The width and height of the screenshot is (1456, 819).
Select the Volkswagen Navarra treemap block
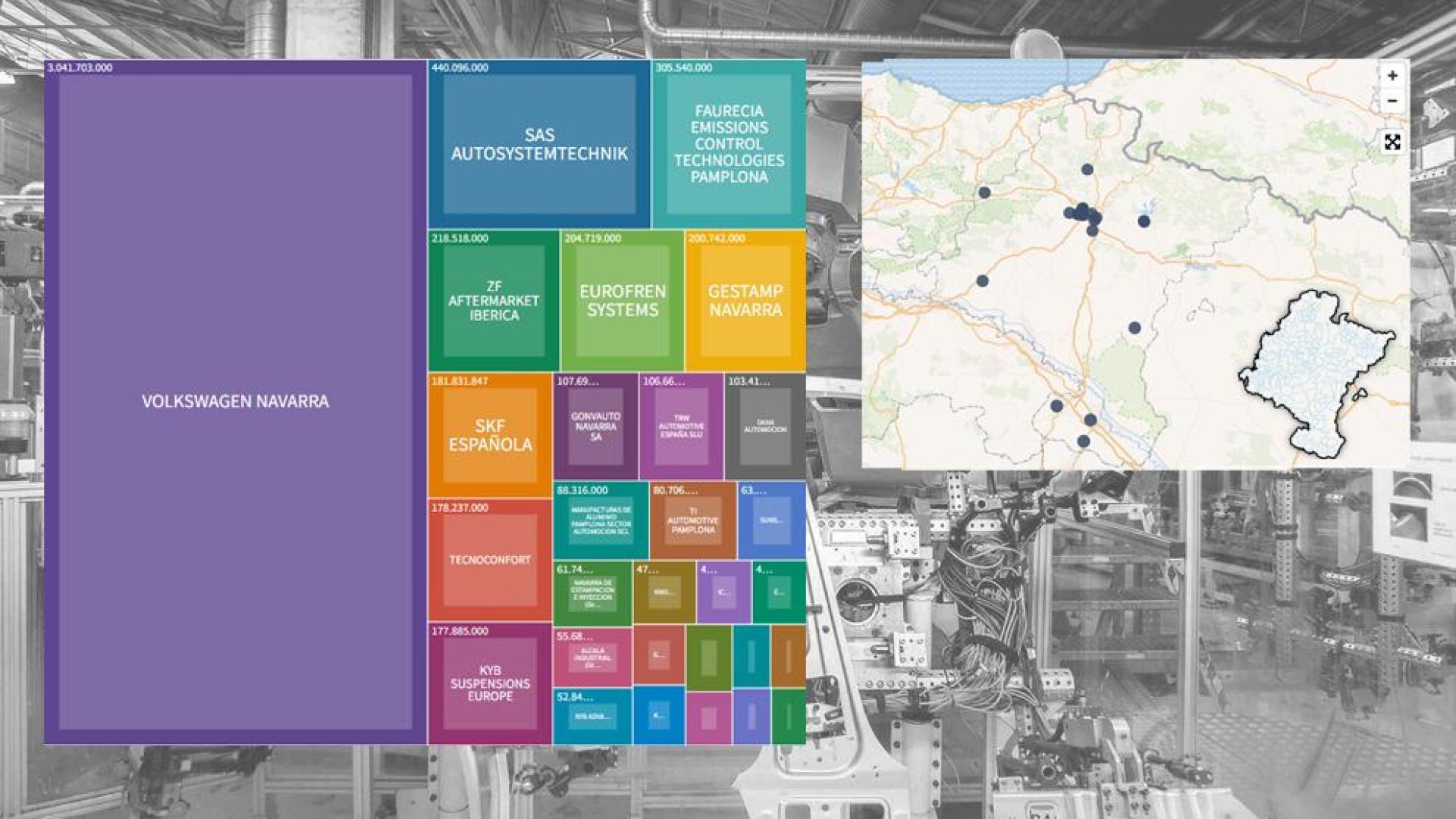coord(235,402)
